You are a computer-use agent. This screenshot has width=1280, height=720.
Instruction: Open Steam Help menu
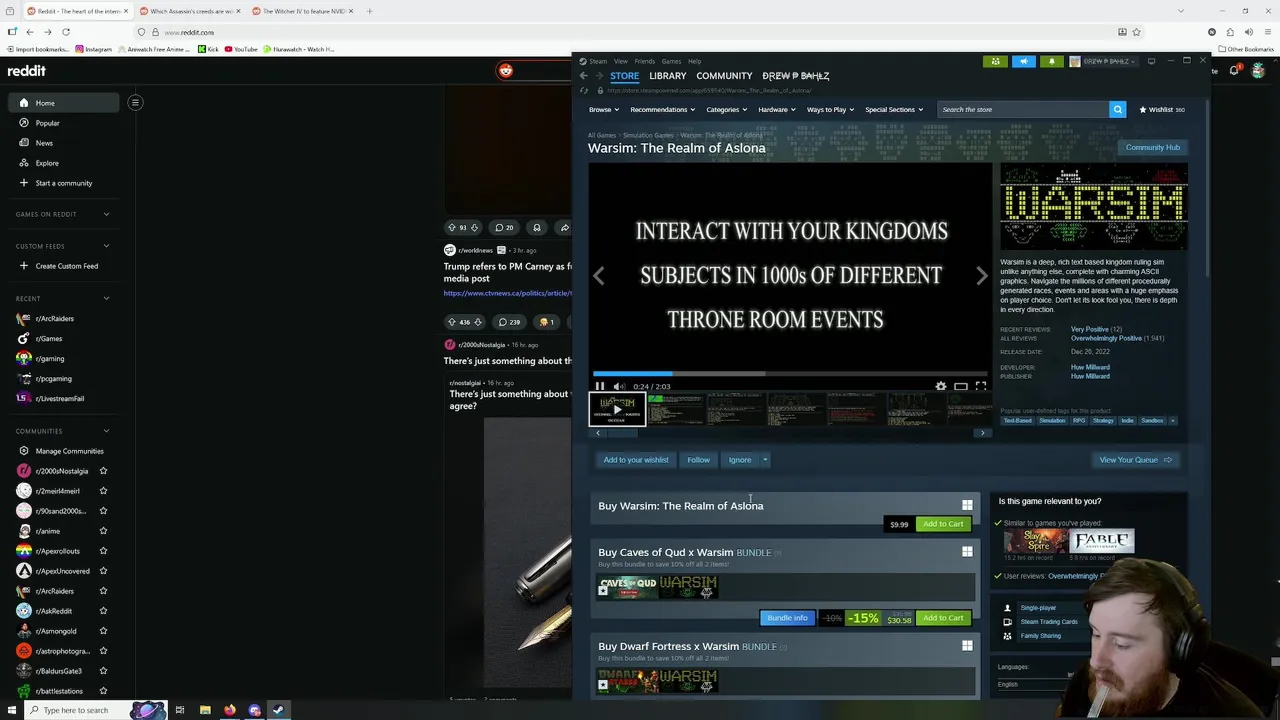point(694,61)
